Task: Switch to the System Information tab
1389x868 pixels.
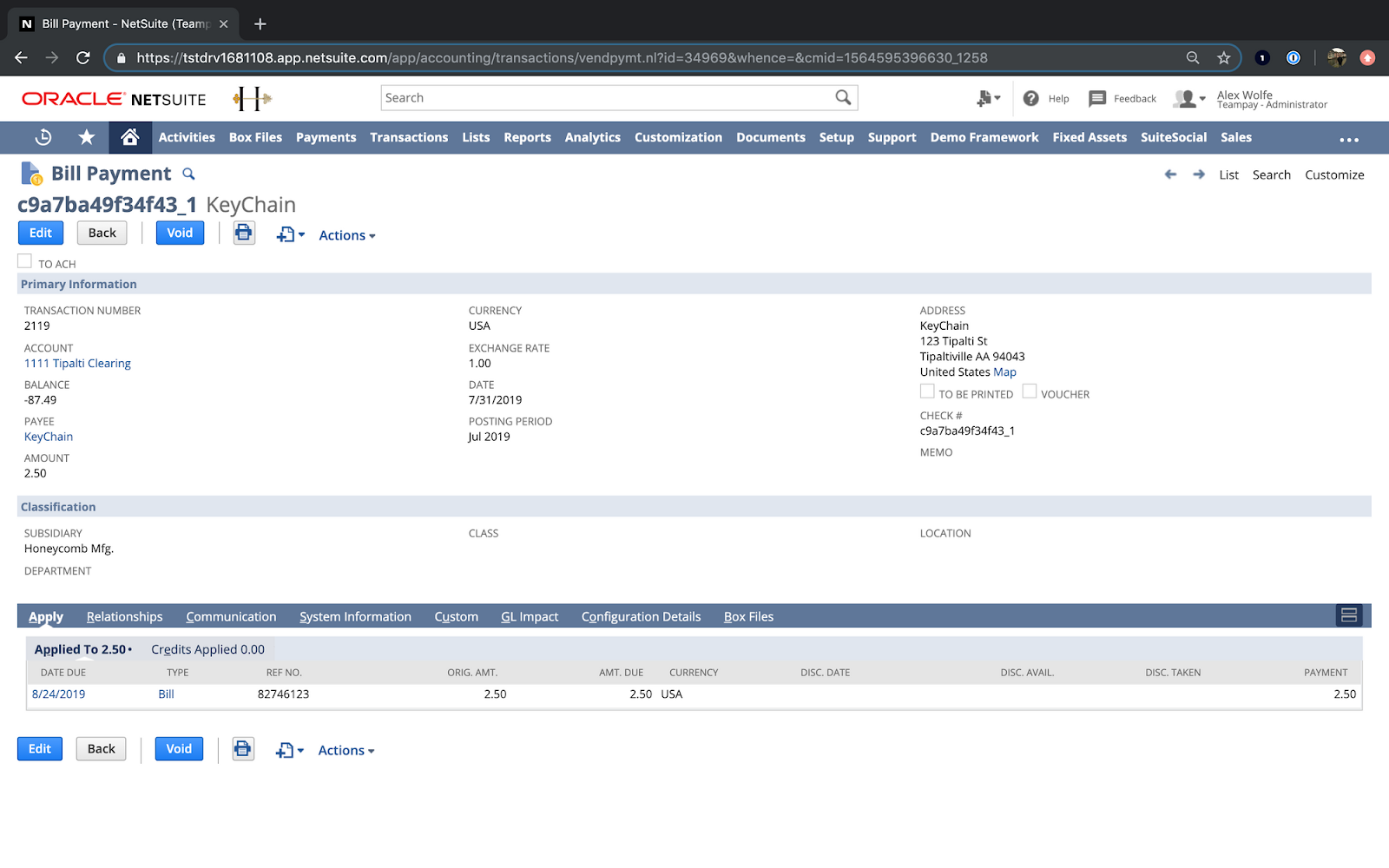Action: click(355, 616)
